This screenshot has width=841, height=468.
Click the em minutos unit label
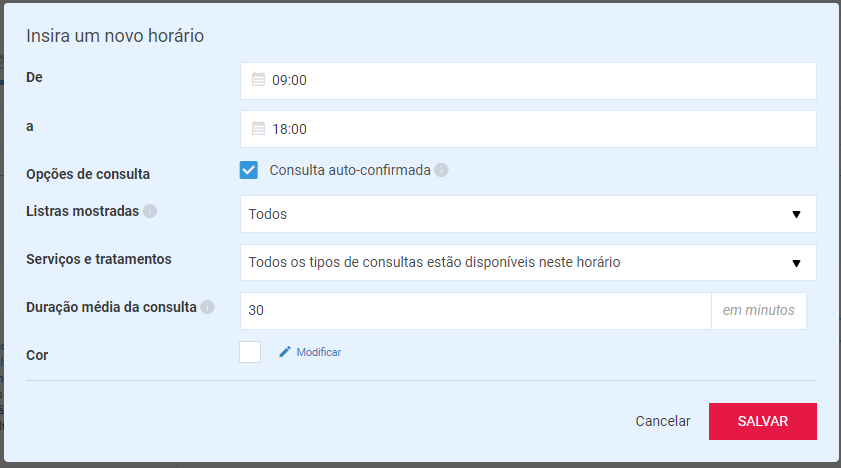[758, 310]
